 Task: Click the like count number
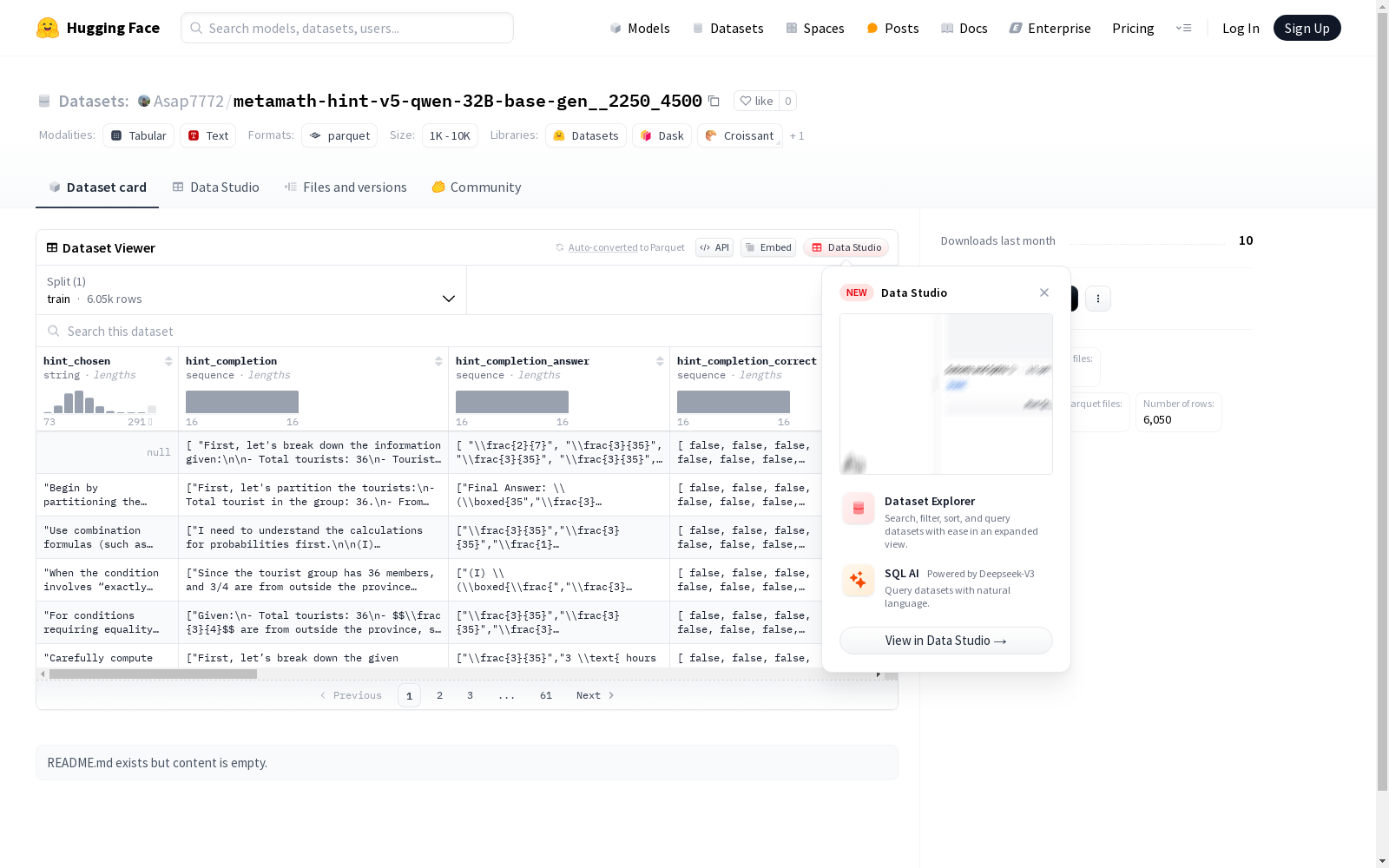(788, 101)
